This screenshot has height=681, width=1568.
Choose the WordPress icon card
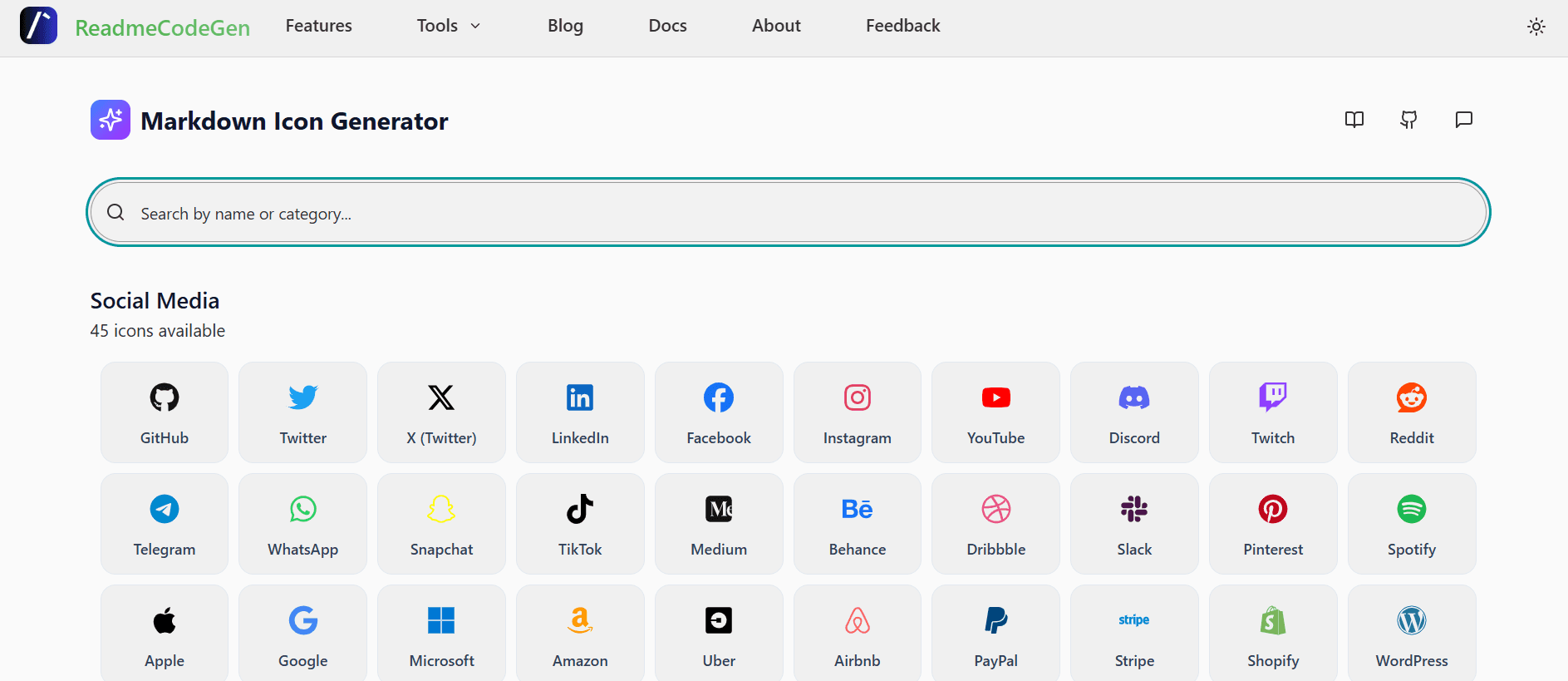(1411, 635)
